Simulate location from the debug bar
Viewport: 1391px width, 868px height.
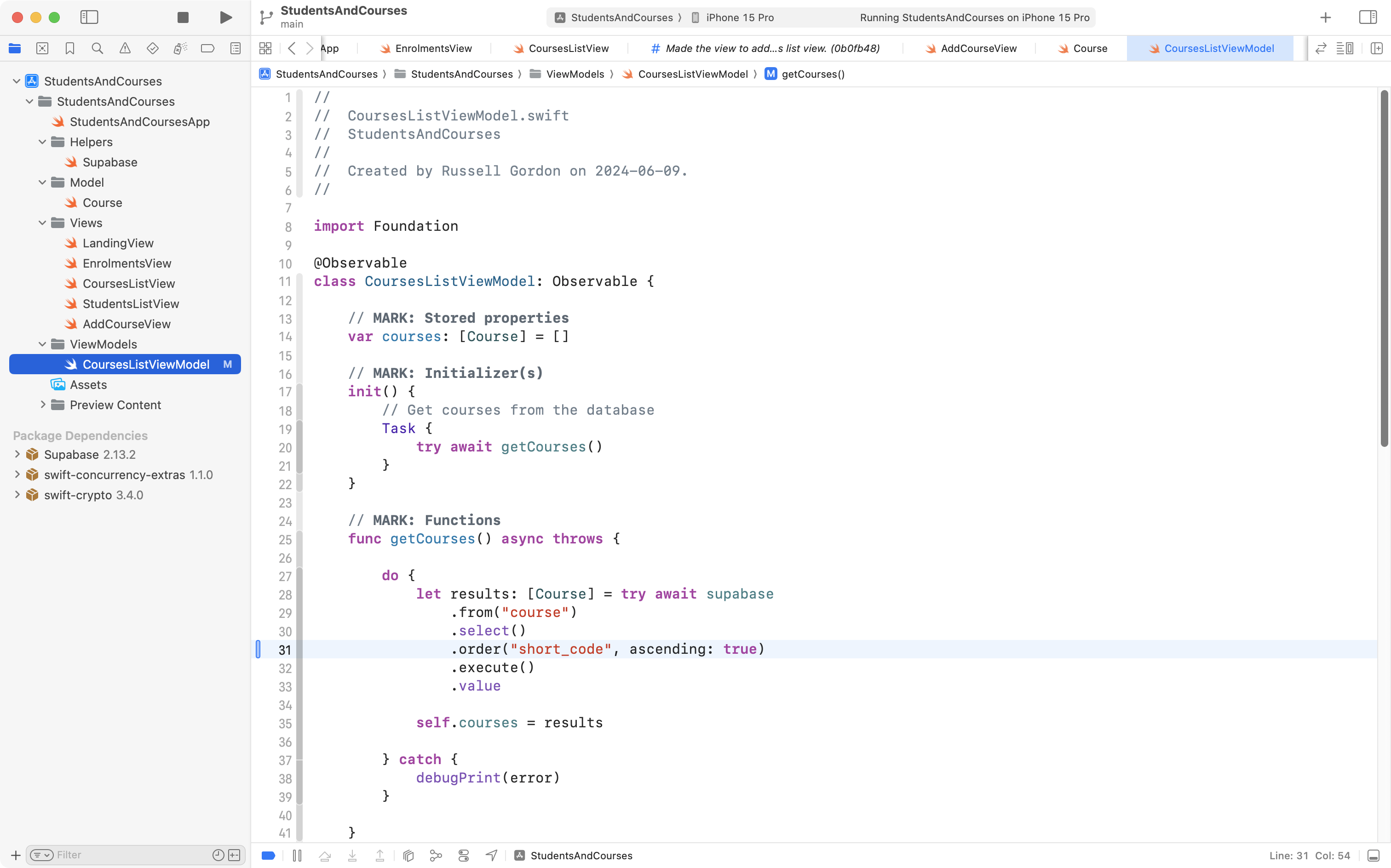(x=491, y=855)
